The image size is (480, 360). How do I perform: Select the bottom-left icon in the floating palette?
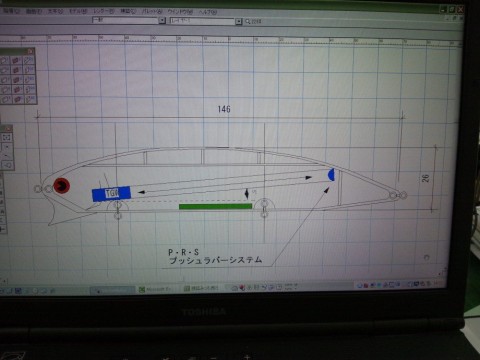[x=5, y=100]
